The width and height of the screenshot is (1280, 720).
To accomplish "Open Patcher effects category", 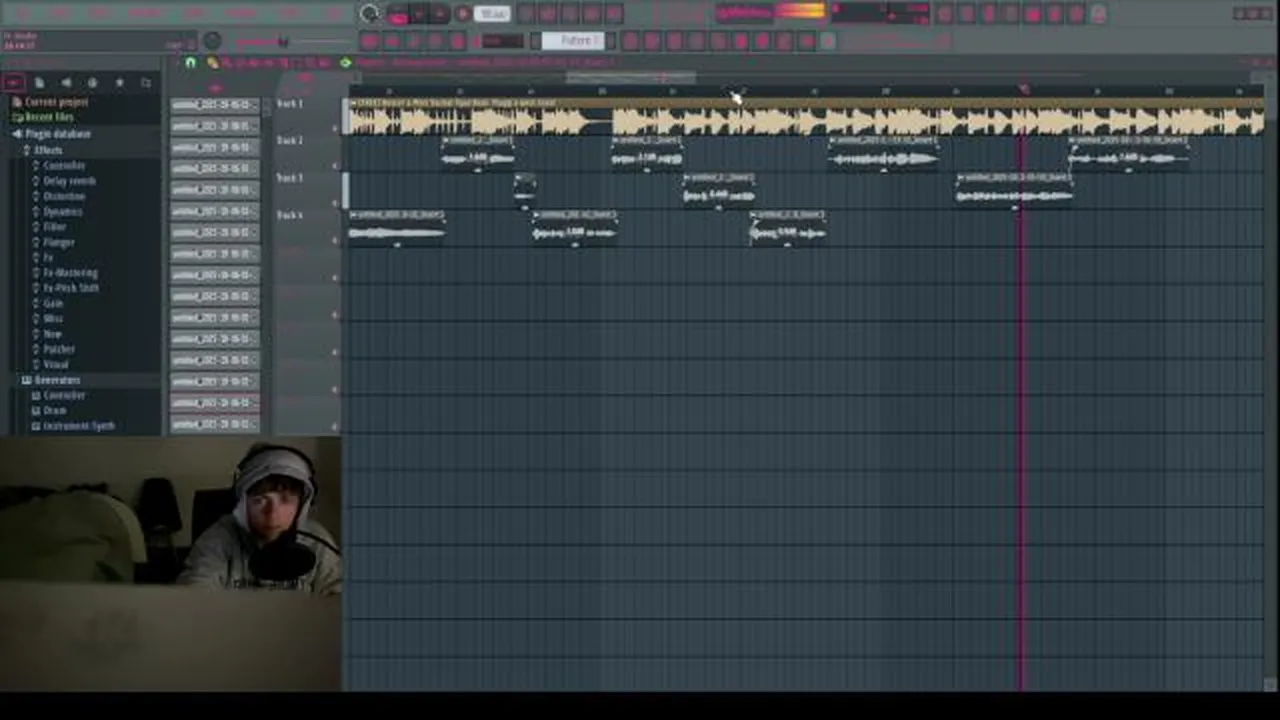I will pyautogui.click(x=58, y=349).
